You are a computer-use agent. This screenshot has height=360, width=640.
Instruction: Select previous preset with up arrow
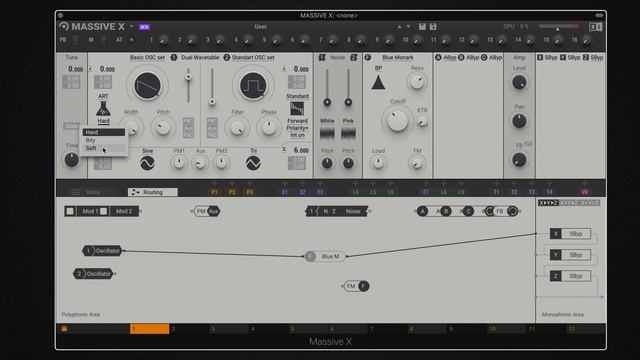399,27
